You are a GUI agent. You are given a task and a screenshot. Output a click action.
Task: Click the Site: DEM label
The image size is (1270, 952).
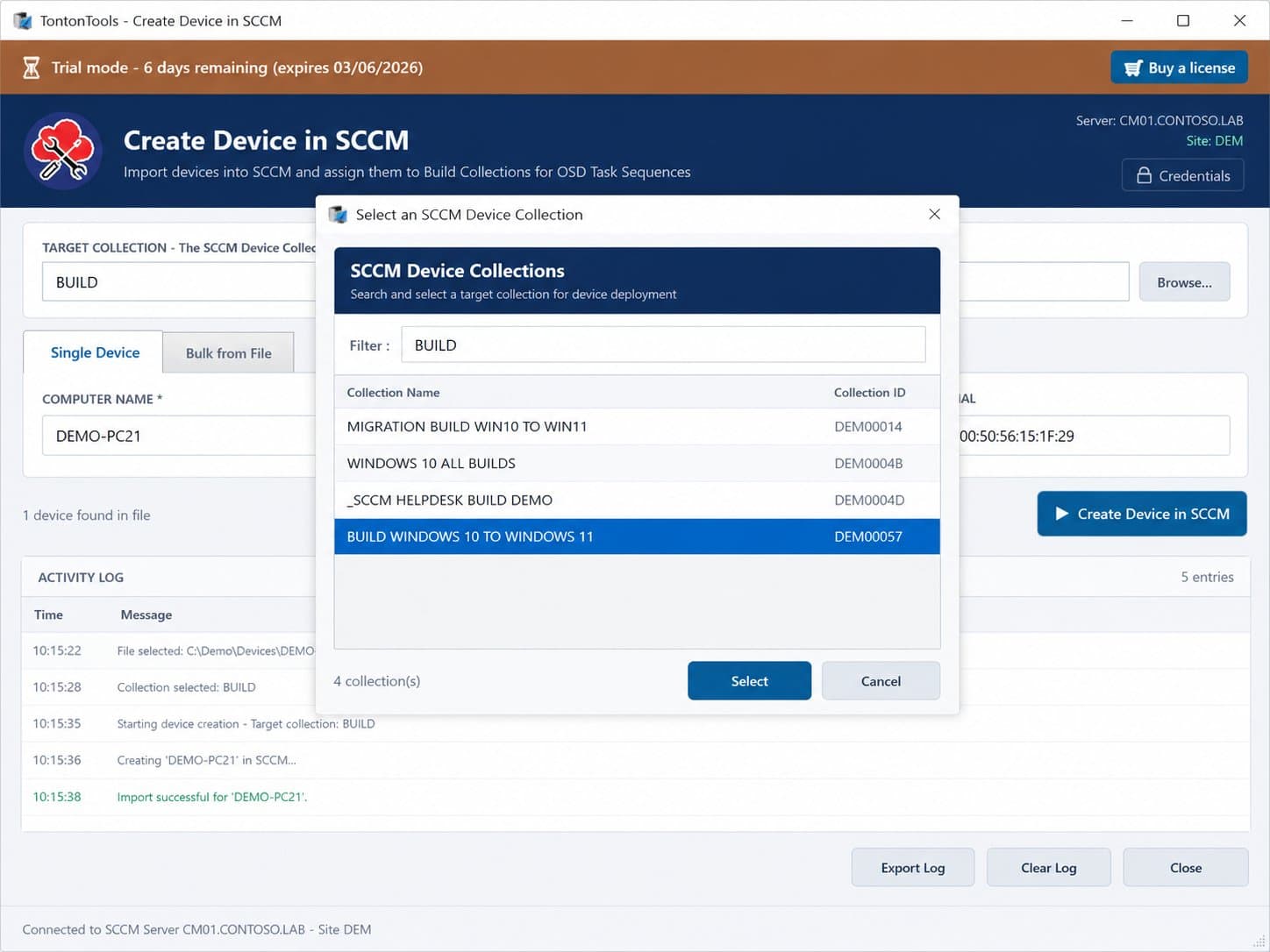(x=1214, y=140)
